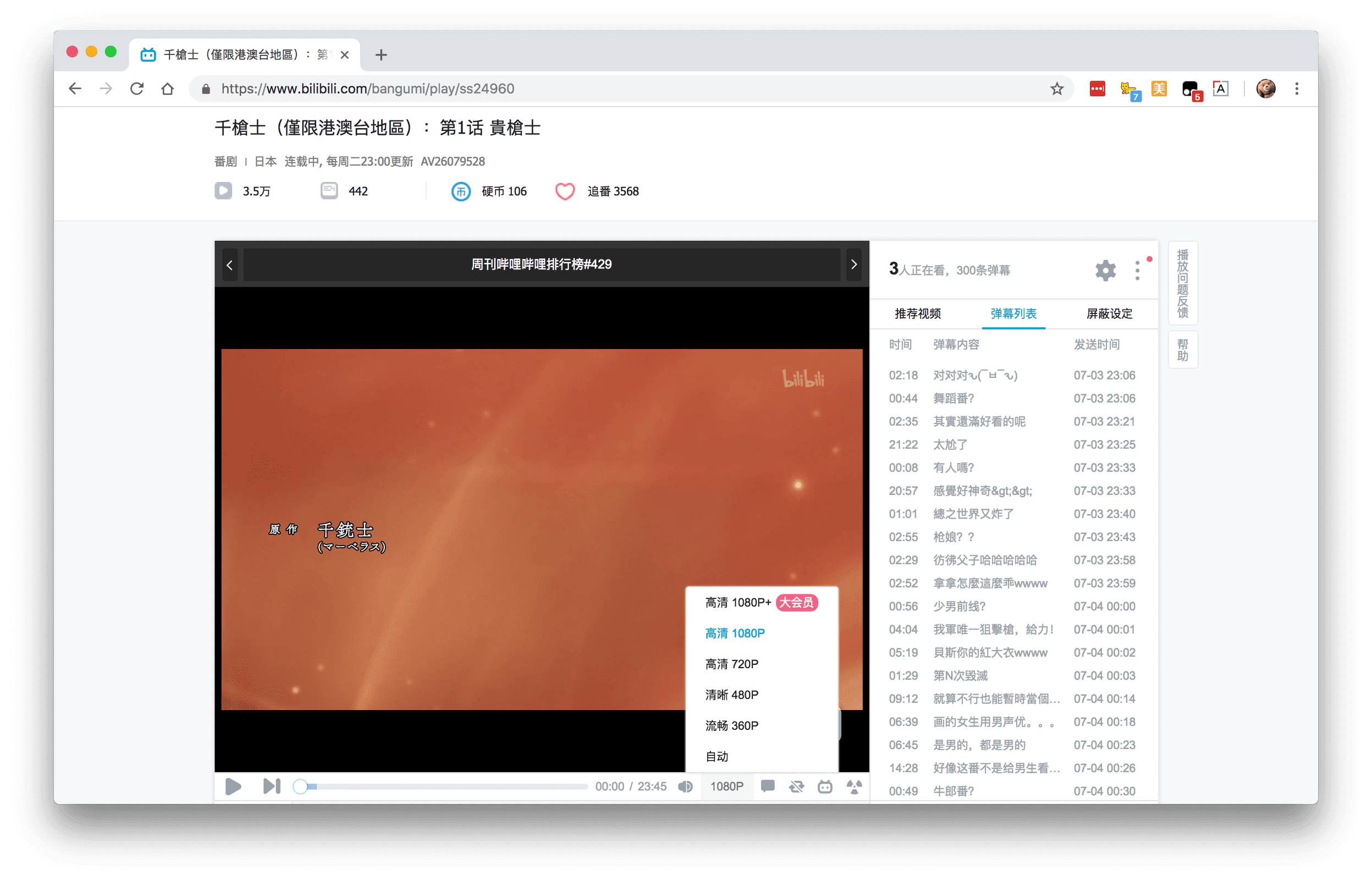Select 流畅 360P quality option

coord(761,726)
